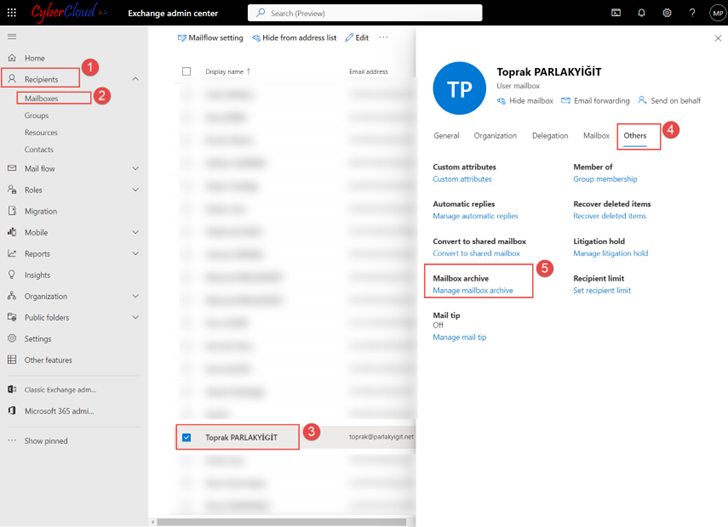
Task: Click the Classic Exchange admin icon
Action: 12,389
